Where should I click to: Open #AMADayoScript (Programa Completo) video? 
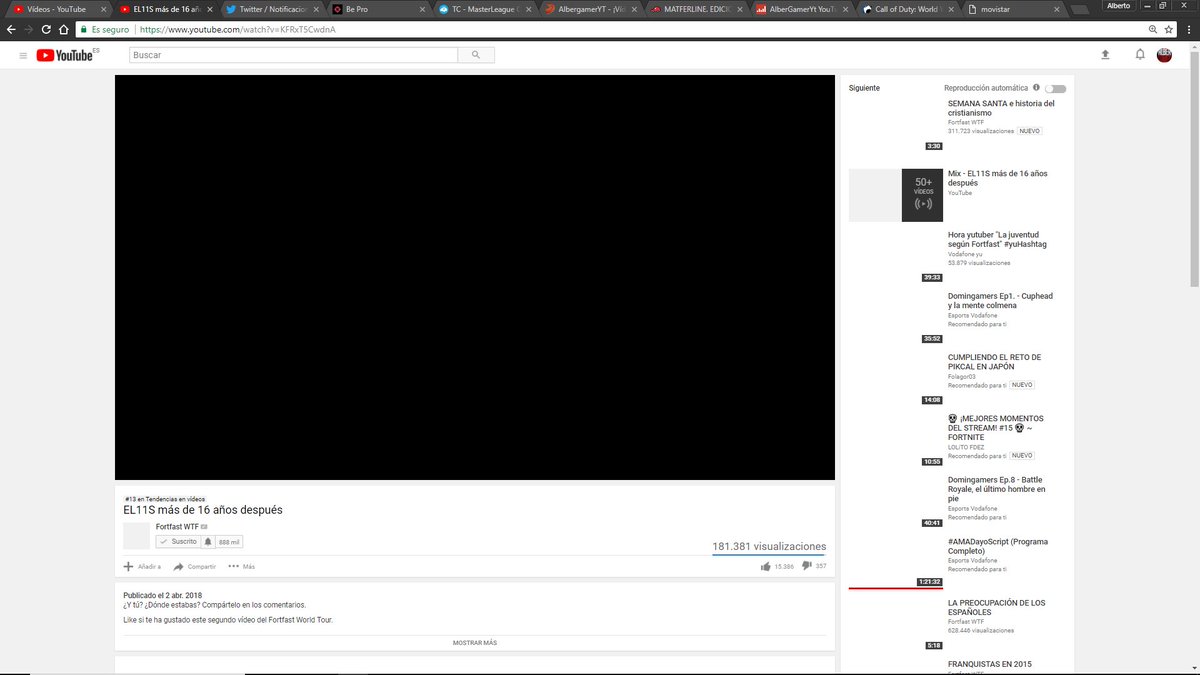(x=998, y=545)
